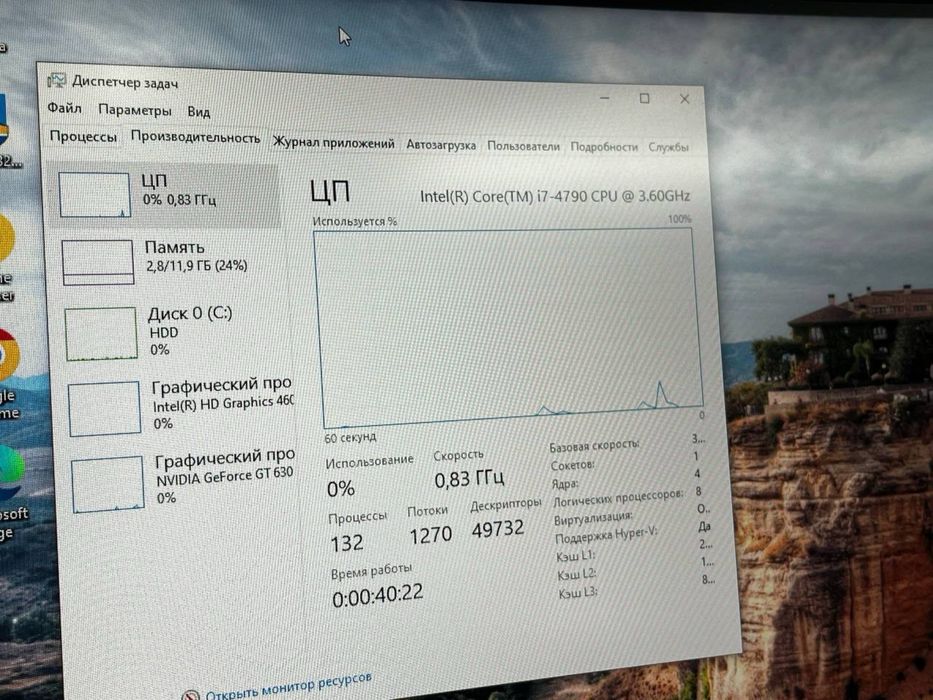Select the ЦП mini graph thumbnail
Screen dimensions: 933x700
tap(94, 195)
